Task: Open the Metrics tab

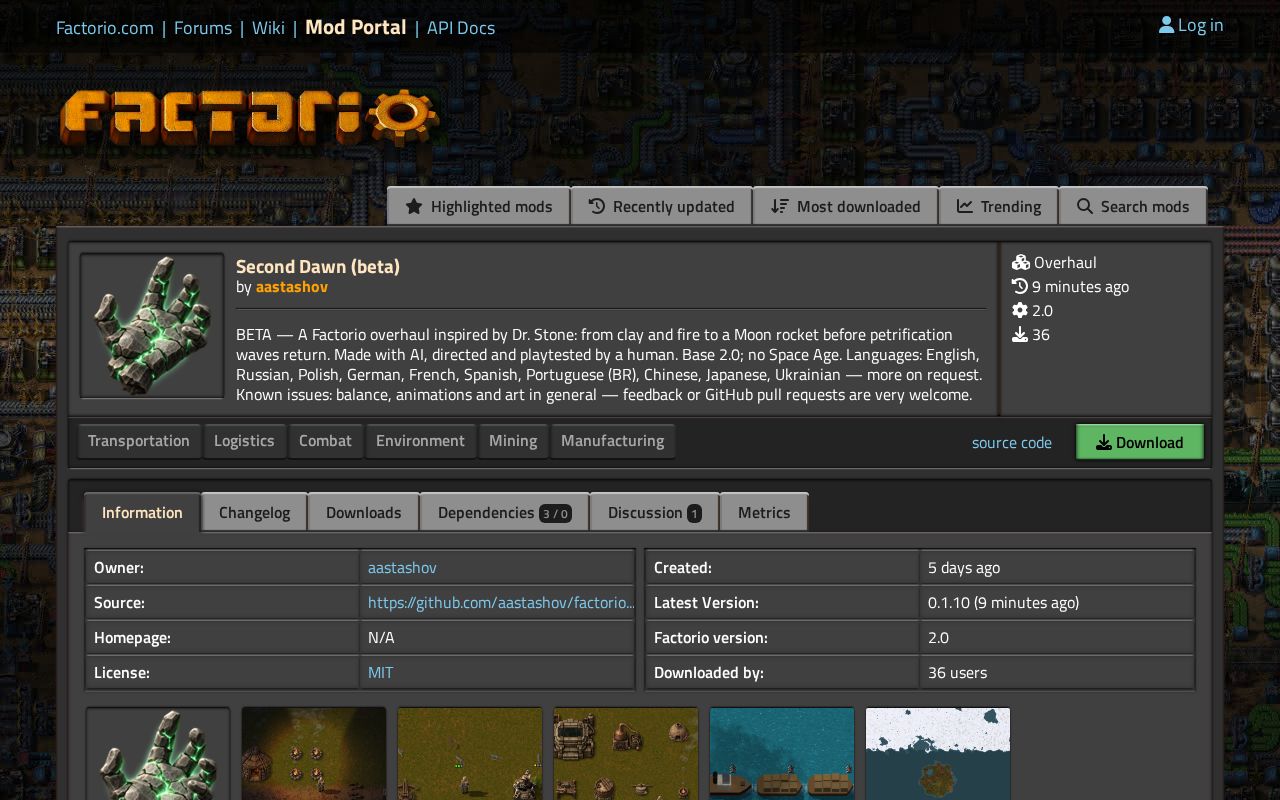Action: click(x=764, y=512)
